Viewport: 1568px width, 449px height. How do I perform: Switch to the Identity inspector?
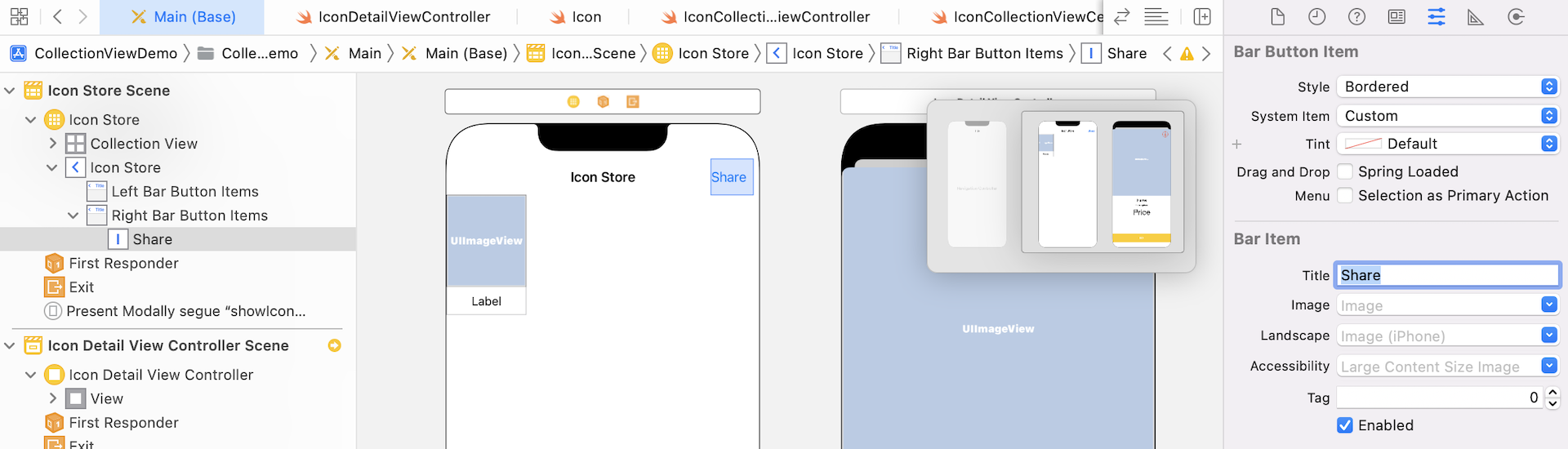pyautogui.click(x=1396, y=17)
